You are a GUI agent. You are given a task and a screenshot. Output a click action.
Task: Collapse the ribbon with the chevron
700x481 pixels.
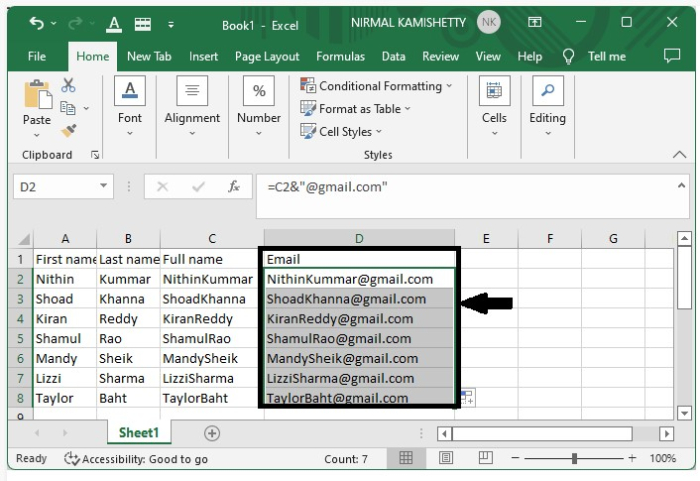click(x=679, y=155)
